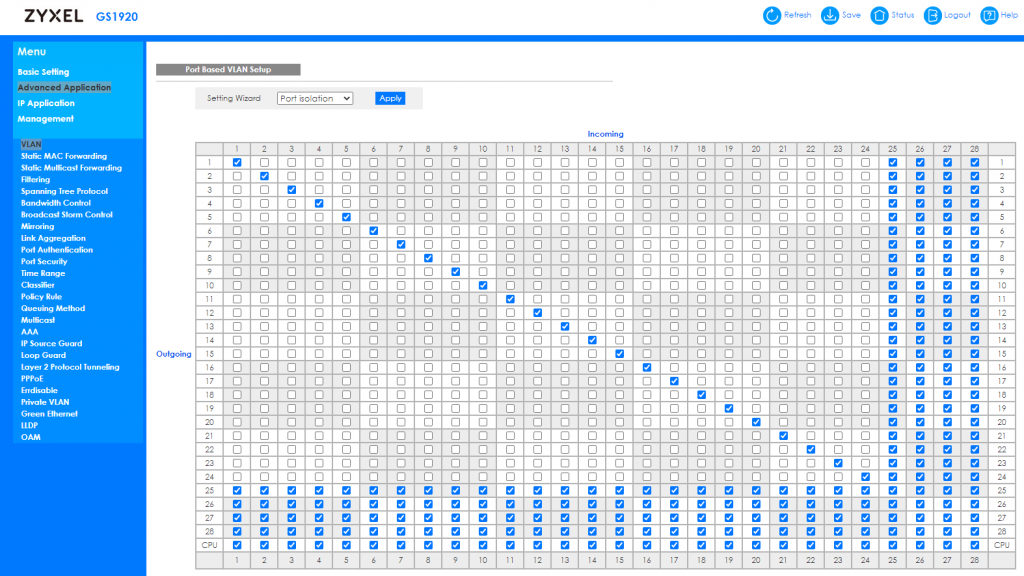This screenshot has height=576, width=1024.
Task: Expand the Management menu
Action: point(45,119)
